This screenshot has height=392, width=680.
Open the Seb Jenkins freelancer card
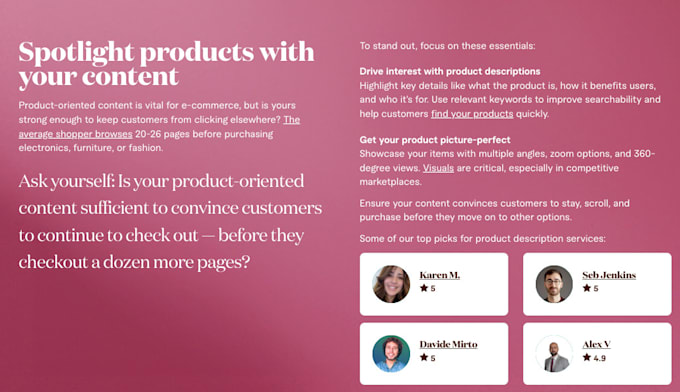coord(597,284)
